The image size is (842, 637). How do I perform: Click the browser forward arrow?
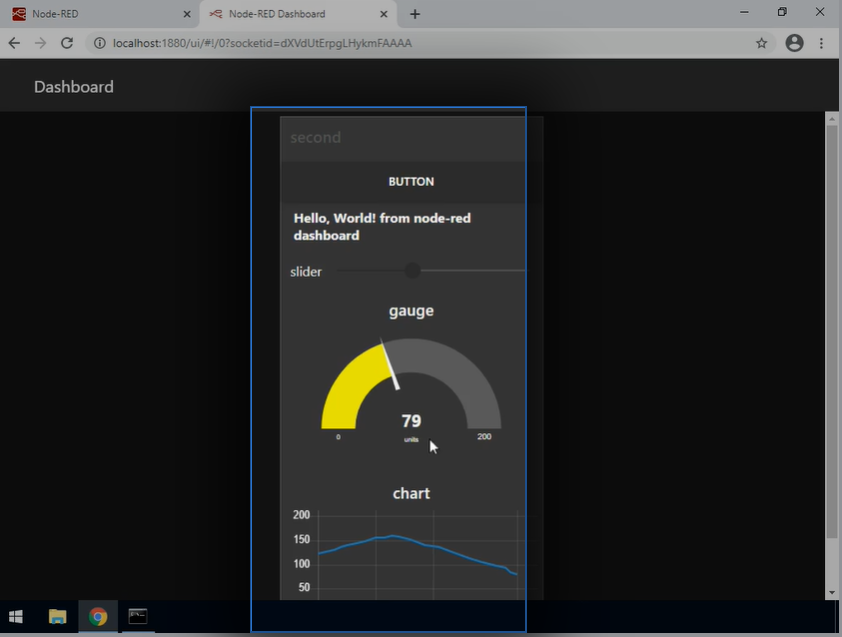coord(40,43)
